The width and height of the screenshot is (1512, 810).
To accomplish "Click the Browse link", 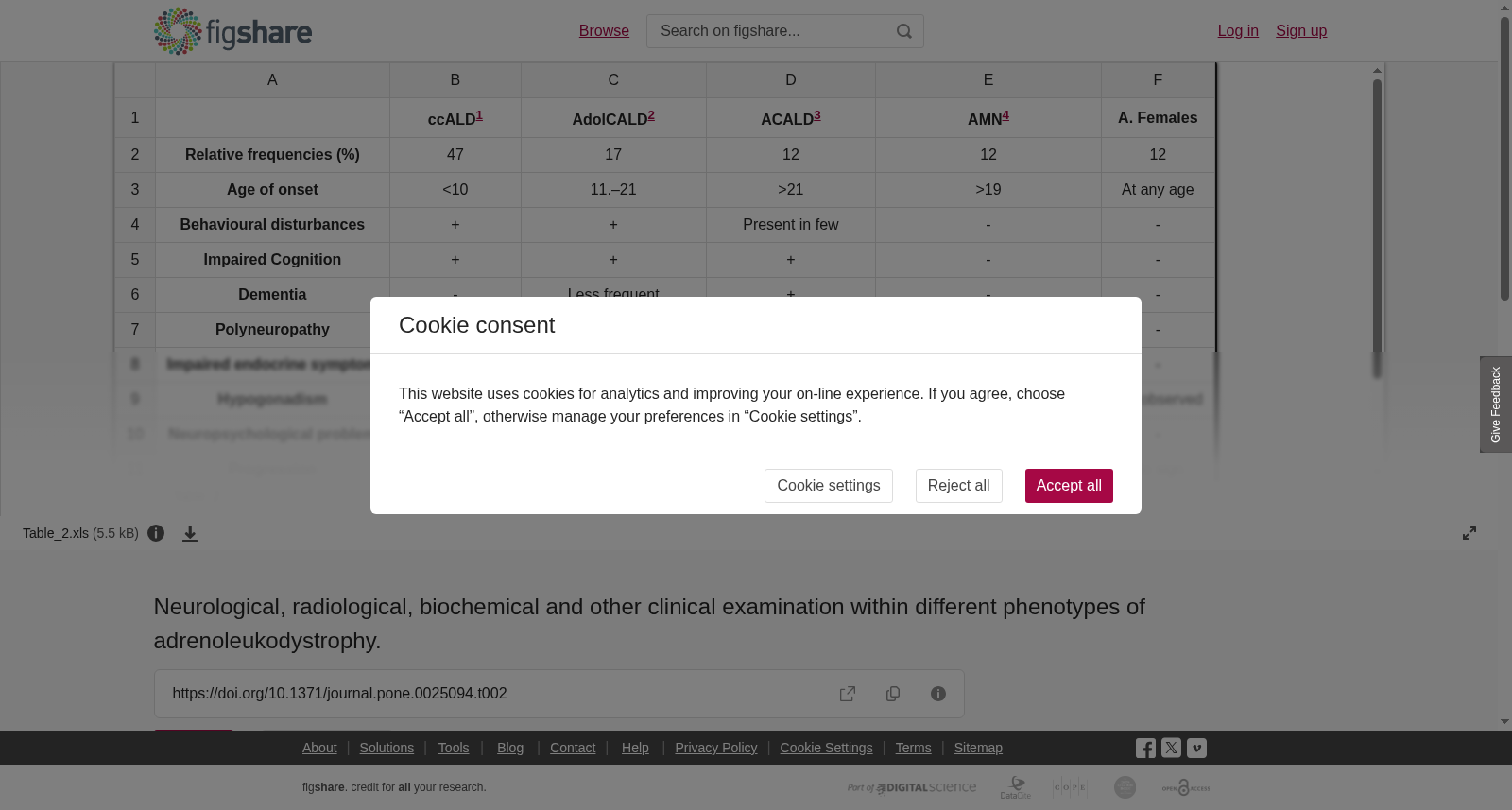I will [604, 31].
